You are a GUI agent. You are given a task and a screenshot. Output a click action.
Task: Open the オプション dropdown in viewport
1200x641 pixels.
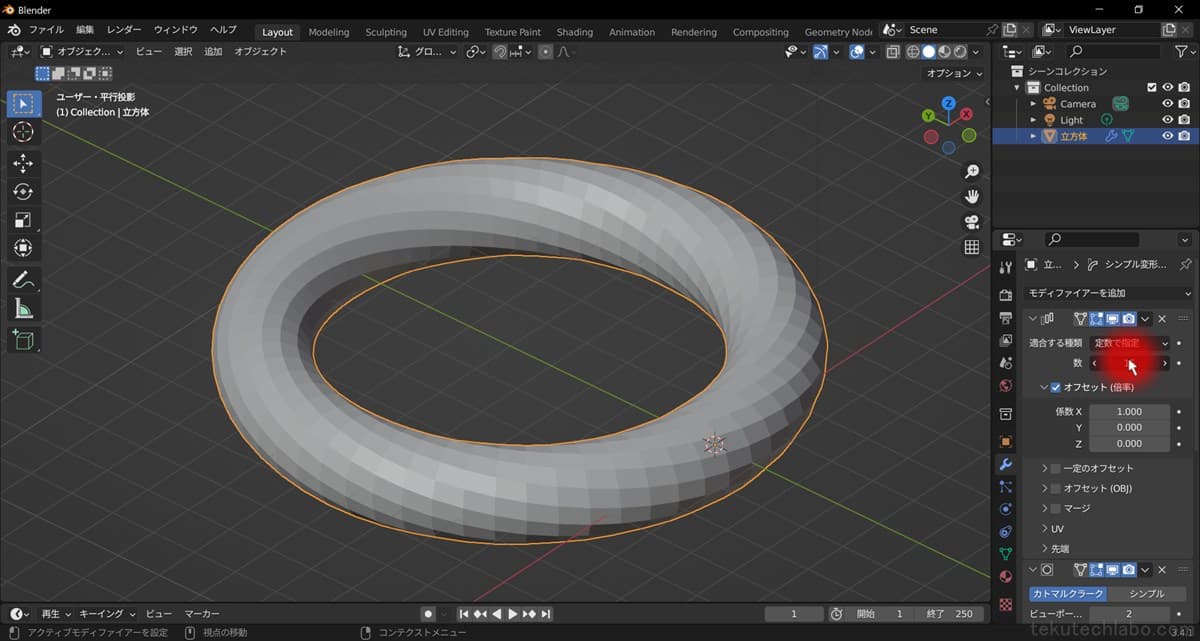[x=954, y=73]
